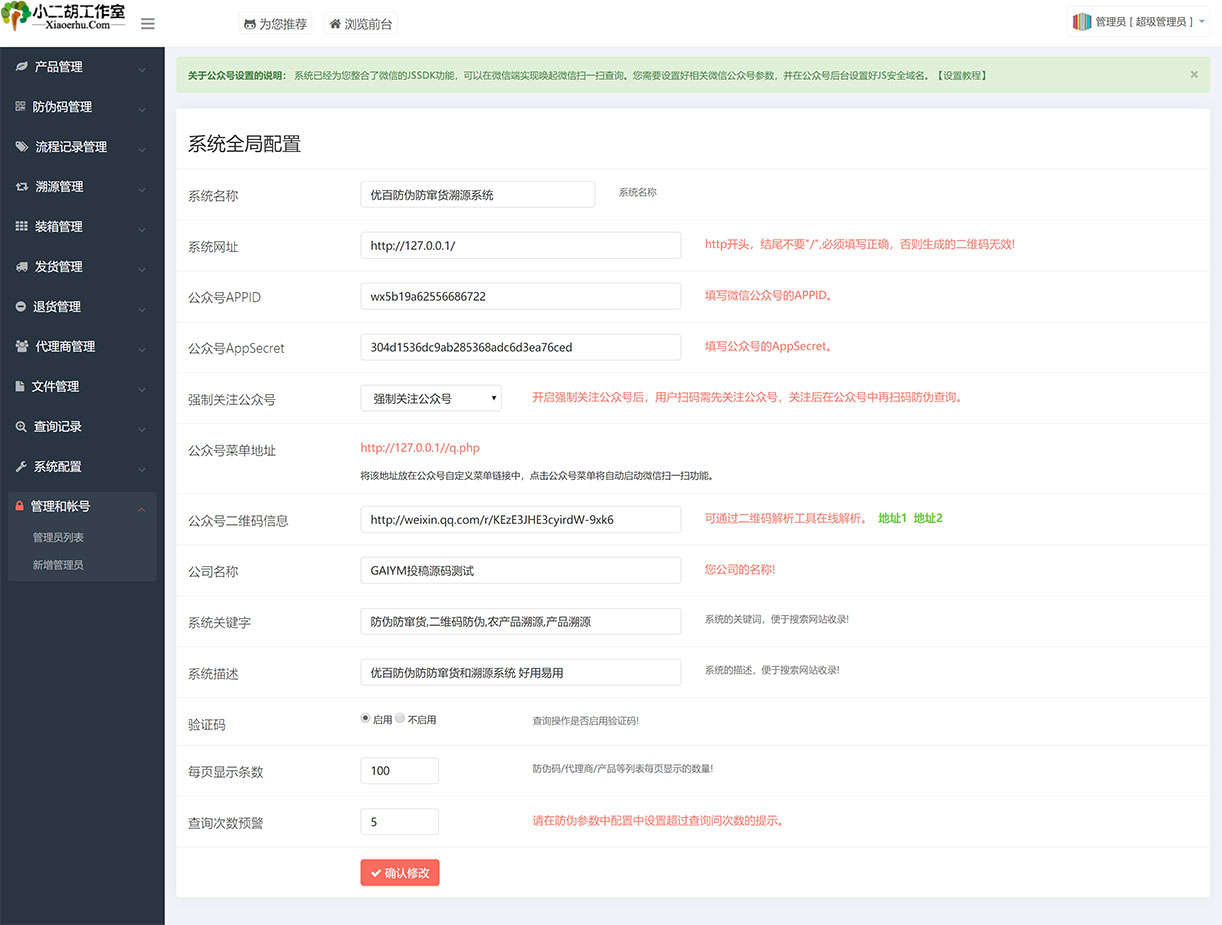
Task: Select 代理商管理 from the sidebar
Action: pos(65,346)
